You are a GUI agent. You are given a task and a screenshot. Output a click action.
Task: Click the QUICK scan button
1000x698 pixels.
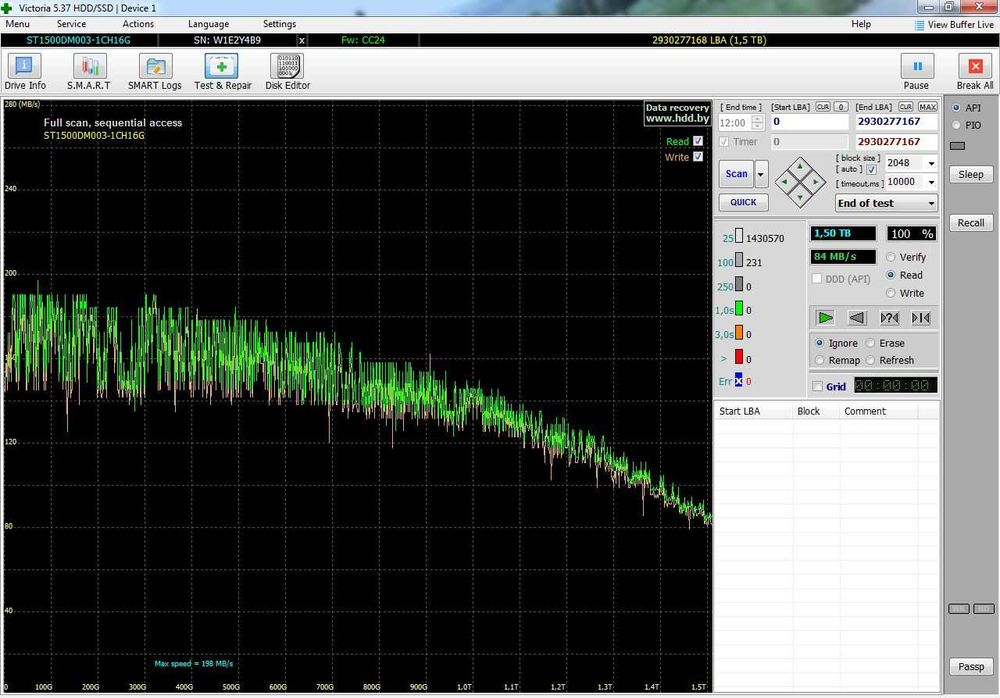click(x=743, y=202)
